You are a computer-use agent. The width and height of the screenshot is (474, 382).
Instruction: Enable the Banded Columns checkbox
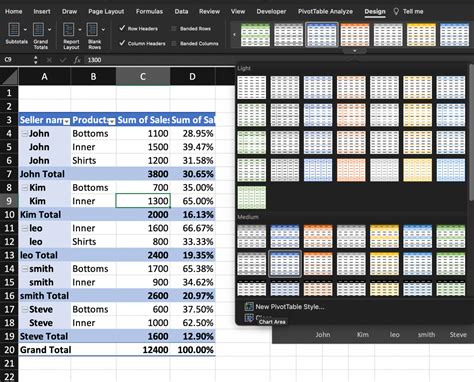174,43
